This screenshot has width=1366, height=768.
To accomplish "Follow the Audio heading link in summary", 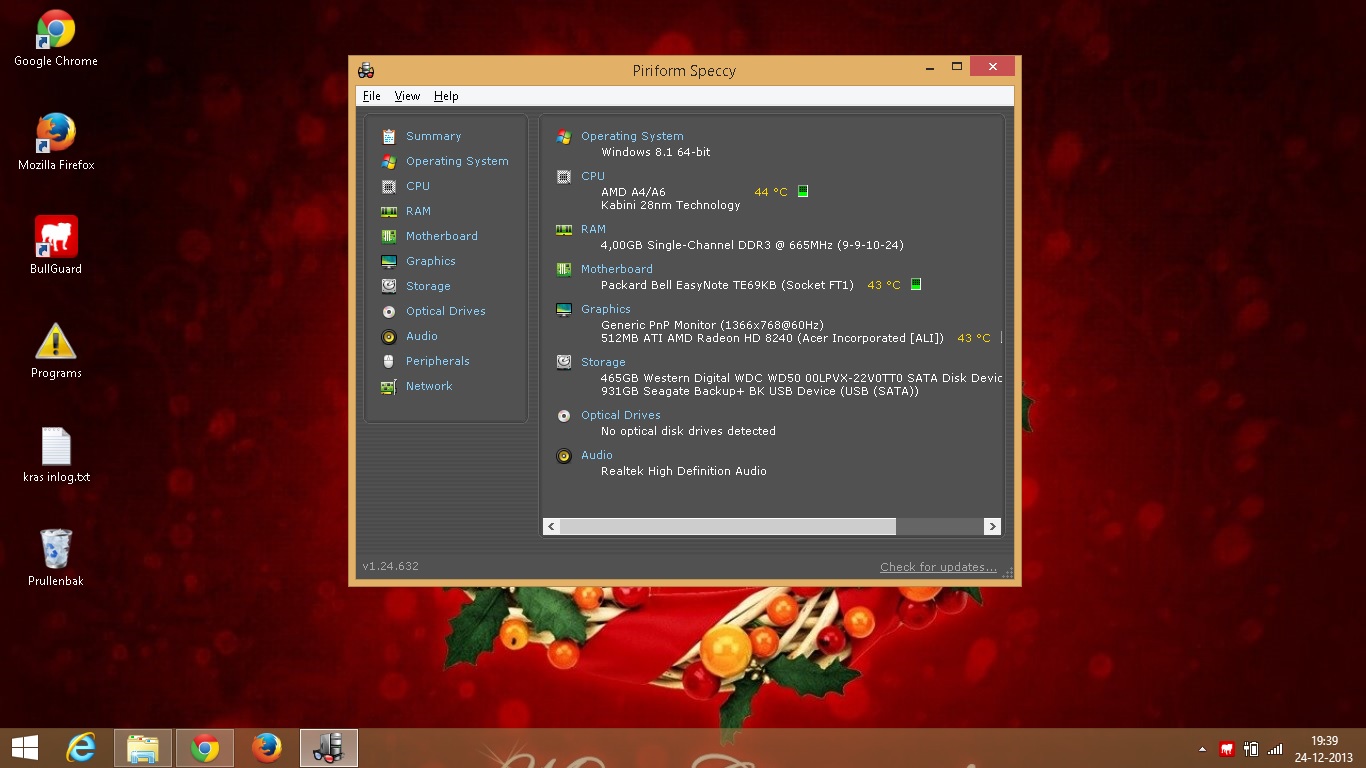I will click(597, 455).
